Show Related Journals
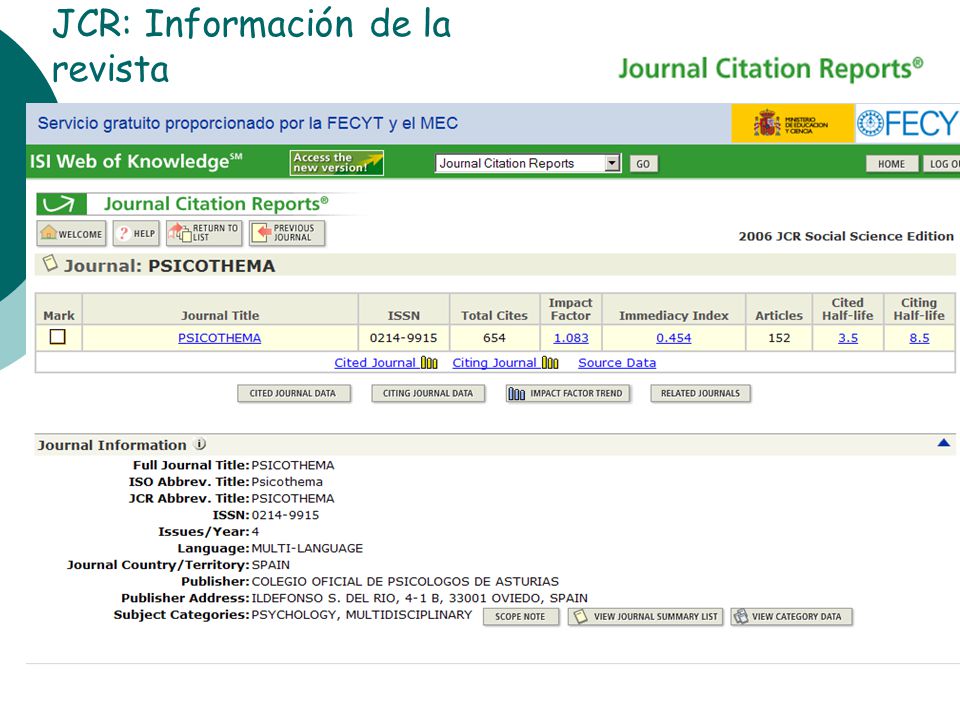 [700, 394]
